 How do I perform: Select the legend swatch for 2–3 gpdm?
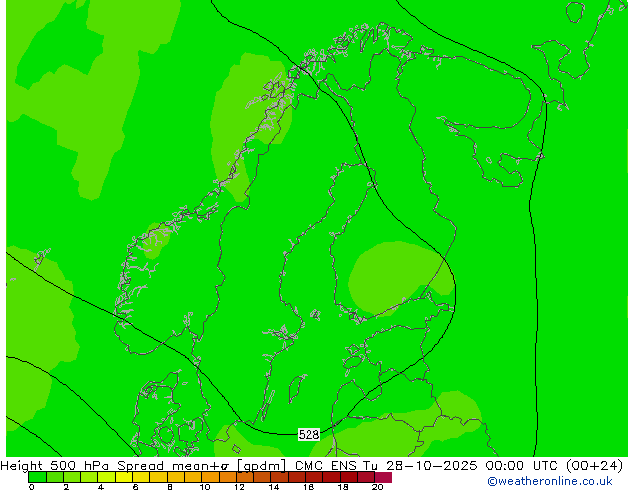pos(72,477)
